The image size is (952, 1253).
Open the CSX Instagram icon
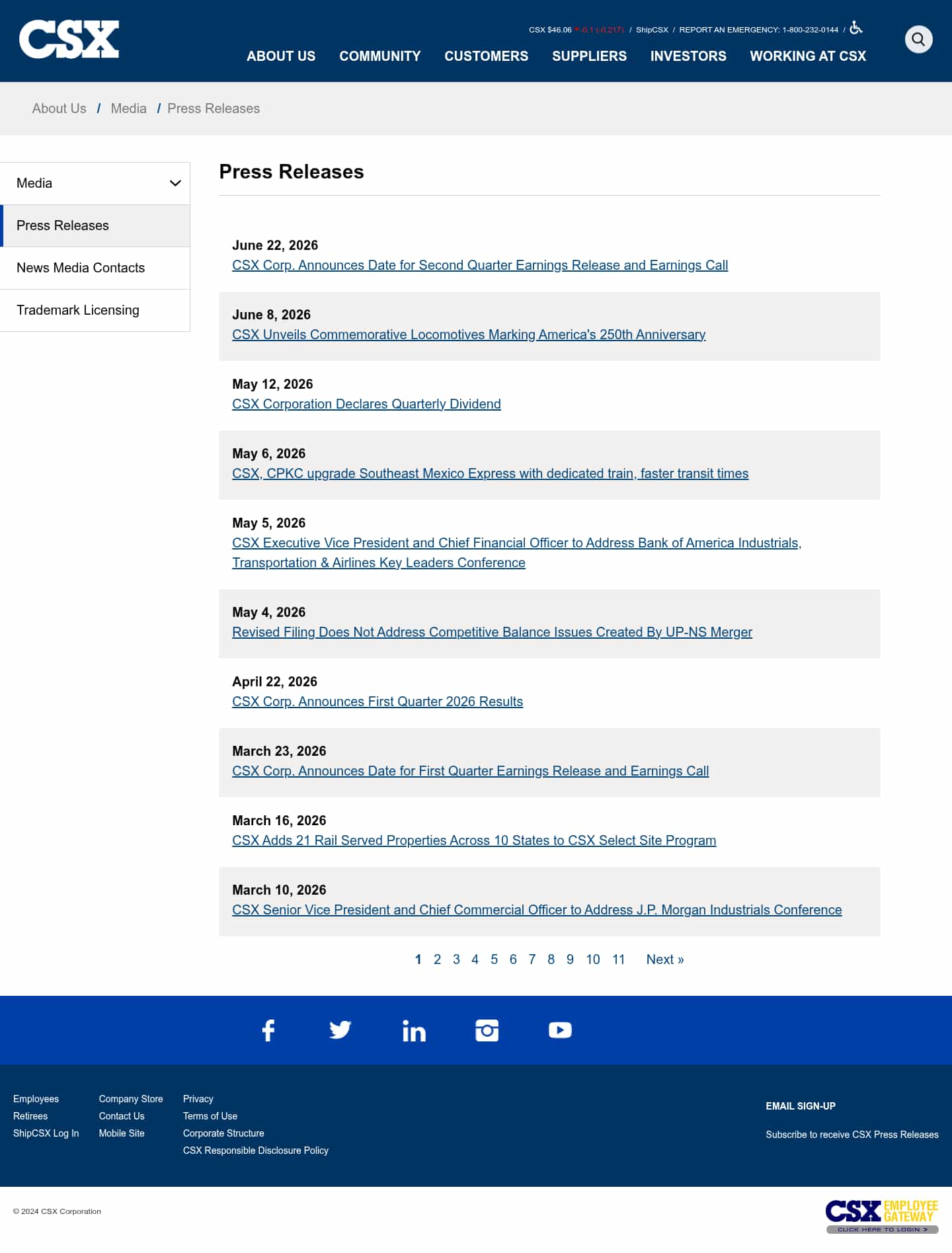click(x=487, y=1030)
